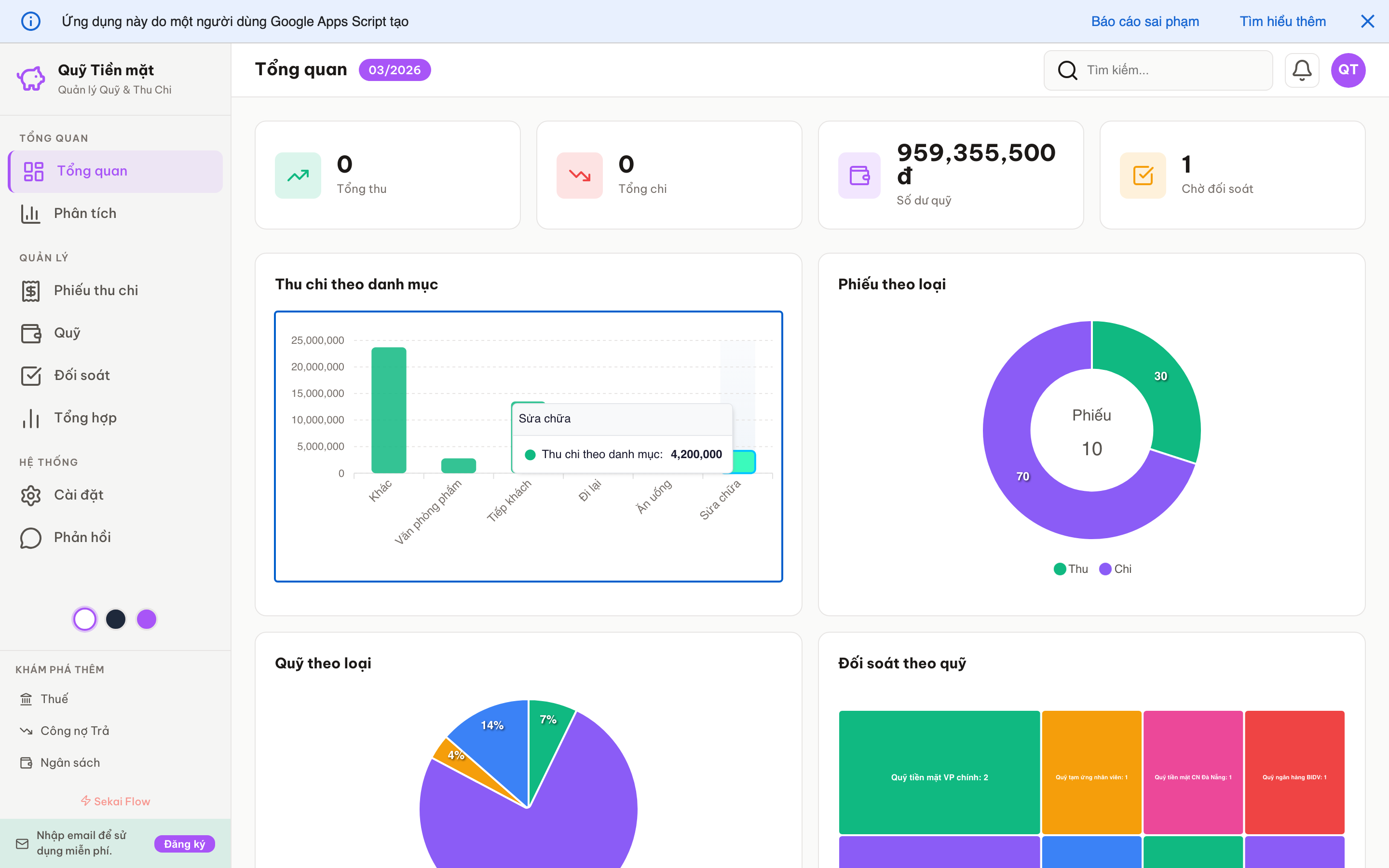
Task: Open the Quỹ management section
Action: coord(67,333)
